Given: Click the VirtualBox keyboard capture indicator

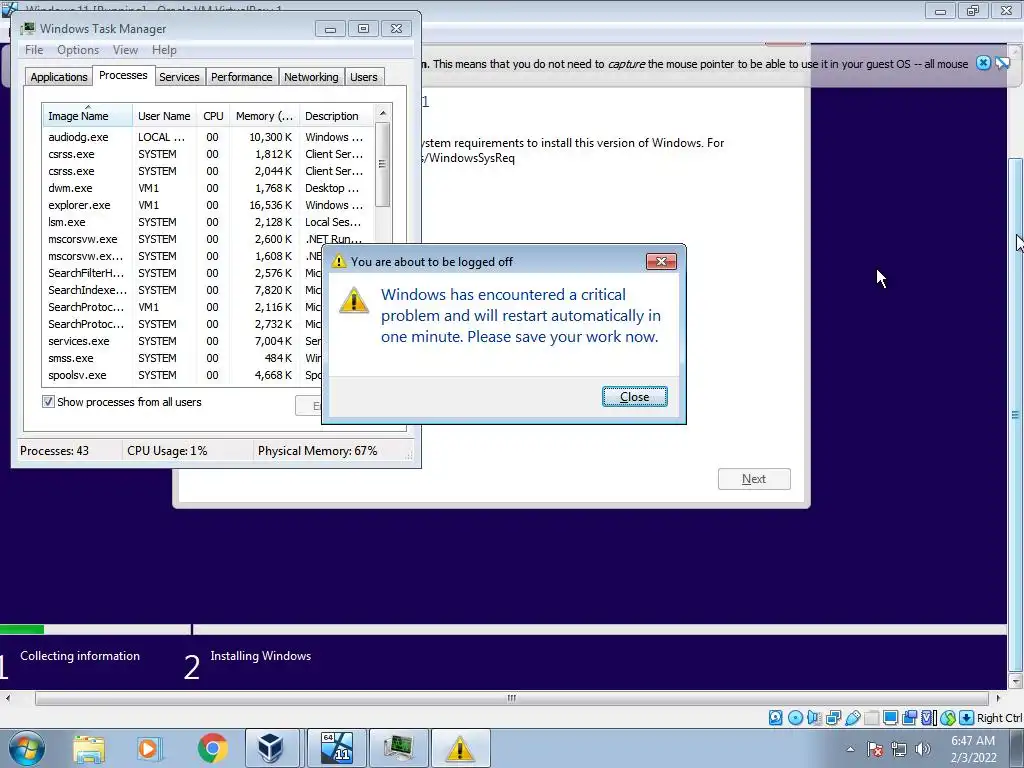Looking at the screenshot, I should pos(967,718).
